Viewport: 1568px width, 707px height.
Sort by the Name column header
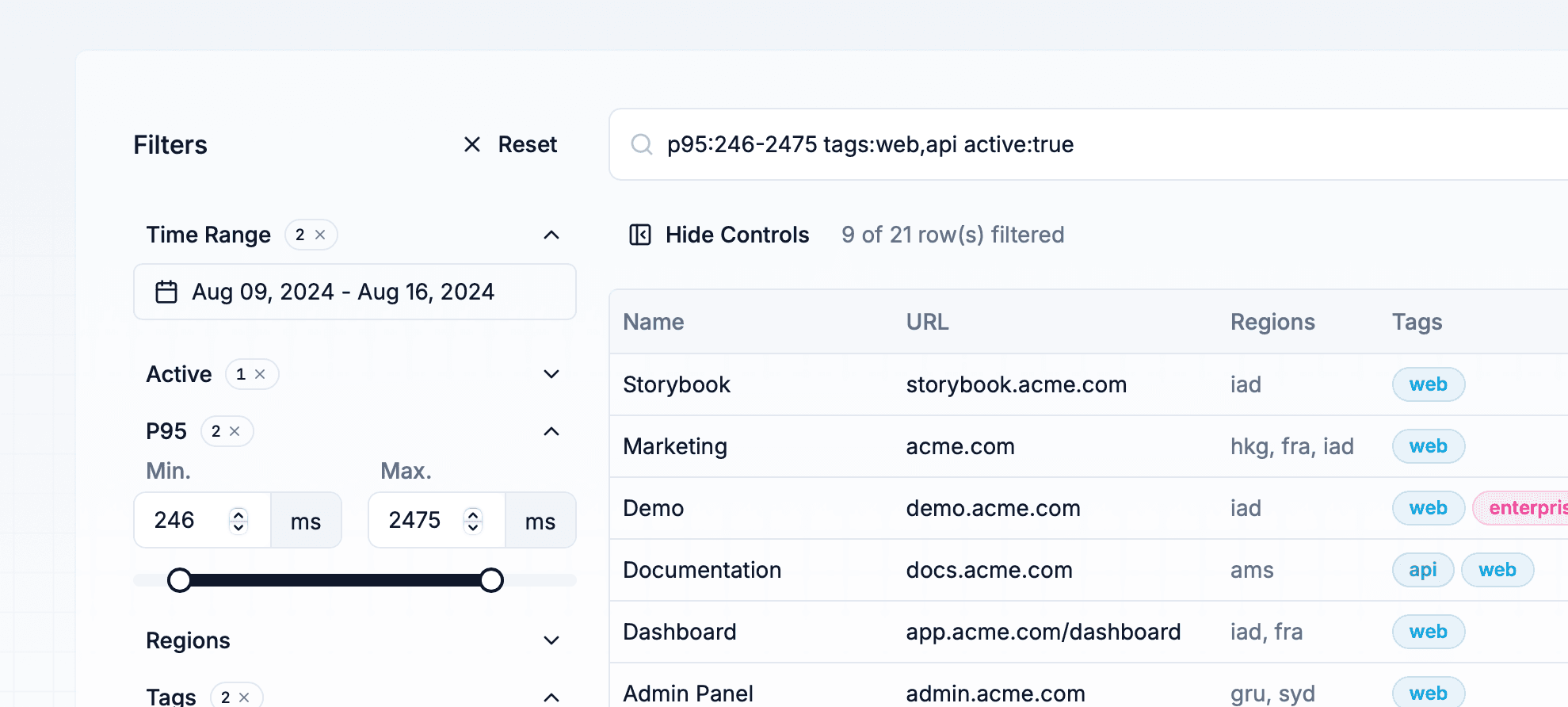point(653,322)
